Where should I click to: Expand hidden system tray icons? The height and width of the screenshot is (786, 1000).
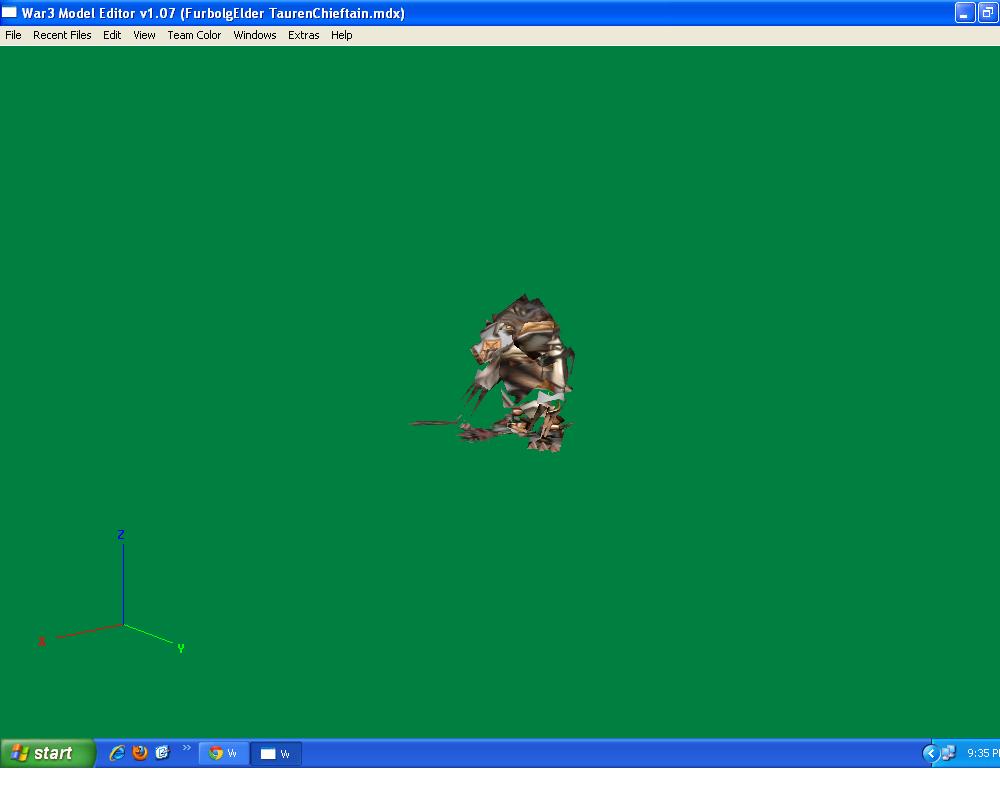pyautogui.click(x=930, y=753)
